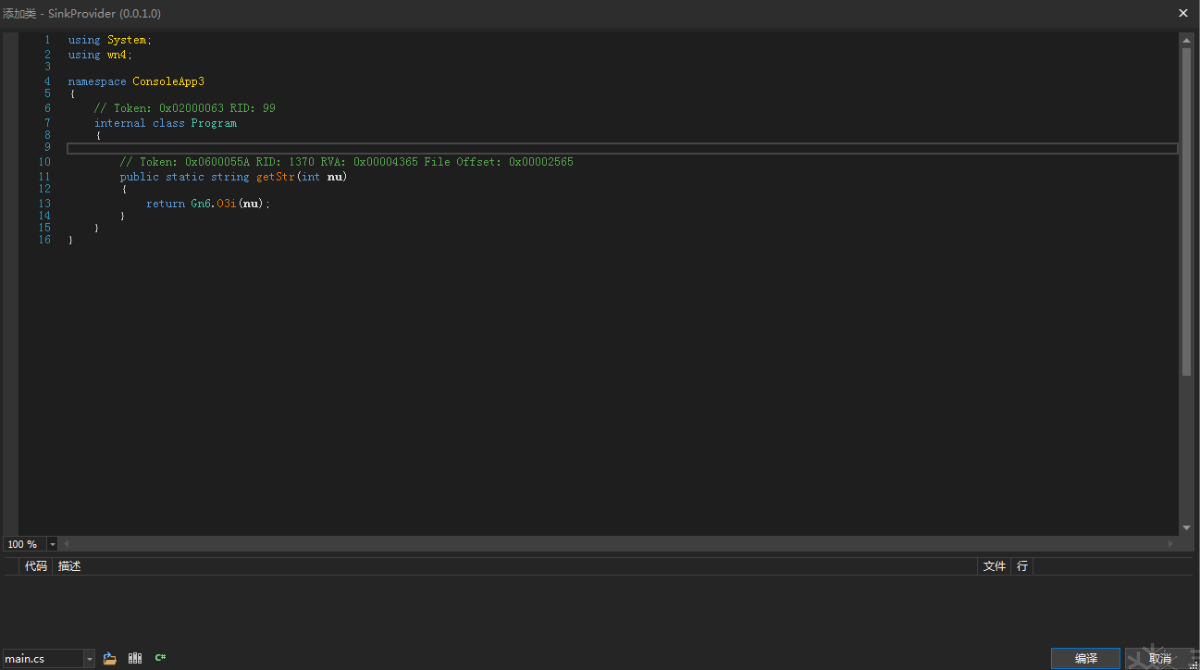Click the open file folder icon
1200x670 pixels.
coord(110,658)
